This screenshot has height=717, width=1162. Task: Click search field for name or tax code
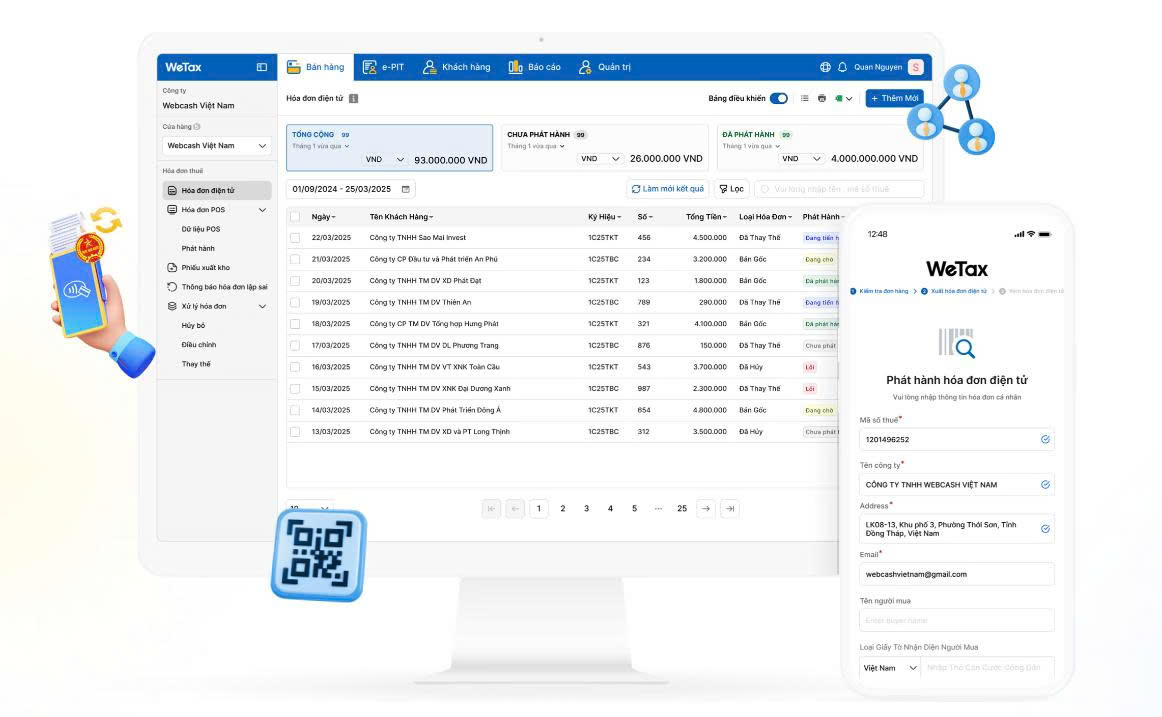click(x=839, y=190)
